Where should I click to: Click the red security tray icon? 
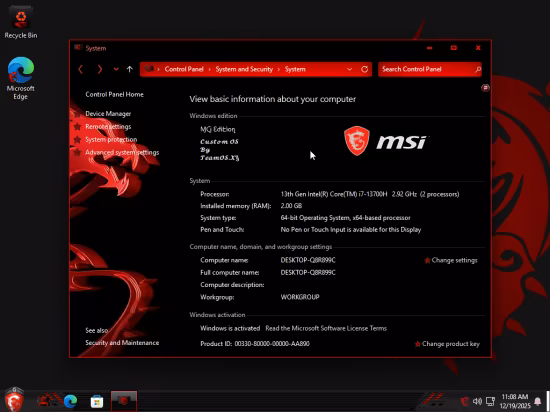click(464, 401)
